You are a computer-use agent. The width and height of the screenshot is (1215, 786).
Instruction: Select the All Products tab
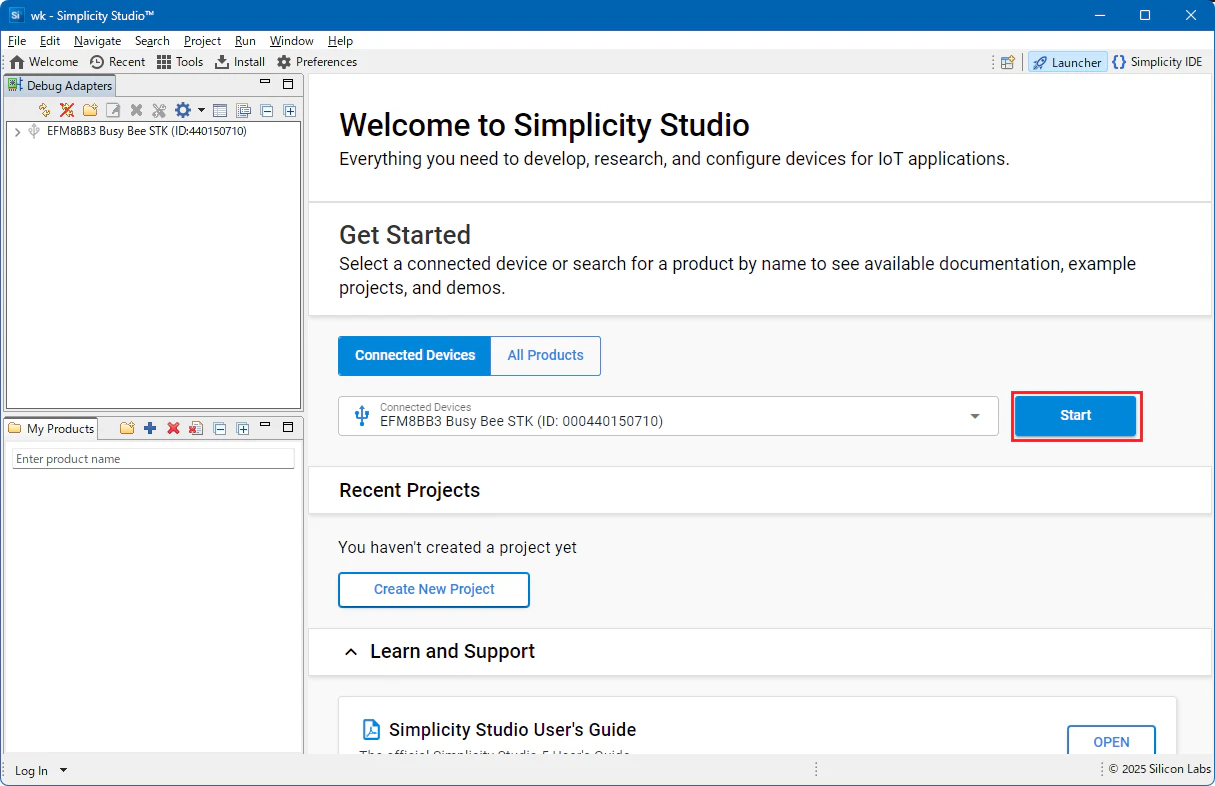545,356
